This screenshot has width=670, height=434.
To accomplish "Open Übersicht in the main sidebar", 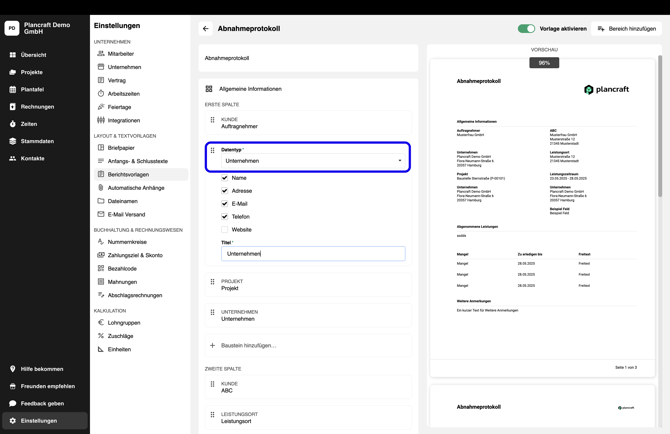I will pyautogui.click(x=45, y=55).
